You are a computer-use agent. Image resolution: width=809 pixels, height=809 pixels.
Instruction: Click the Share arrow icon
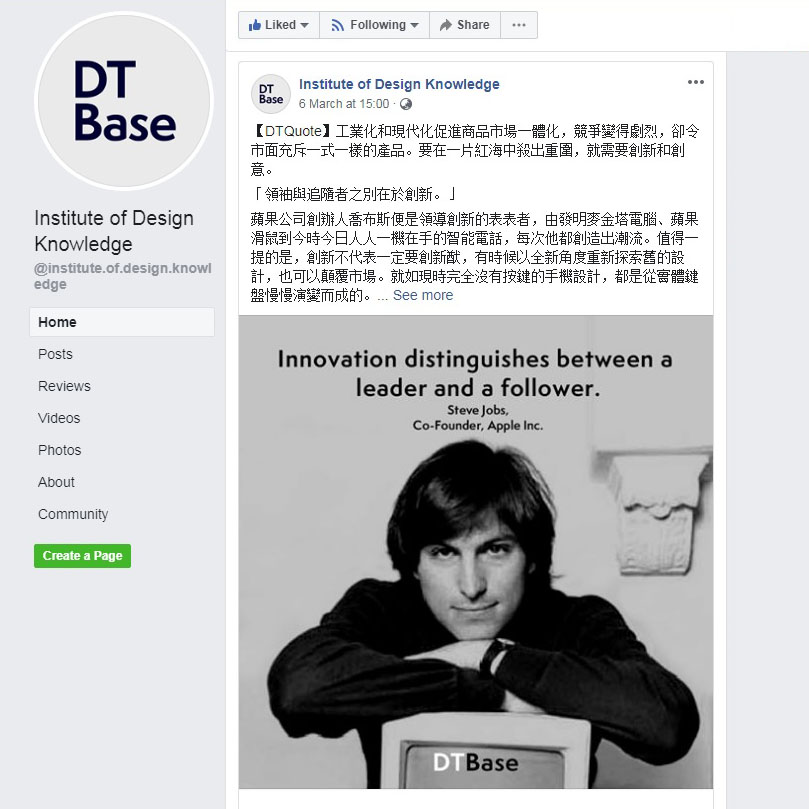445,25
